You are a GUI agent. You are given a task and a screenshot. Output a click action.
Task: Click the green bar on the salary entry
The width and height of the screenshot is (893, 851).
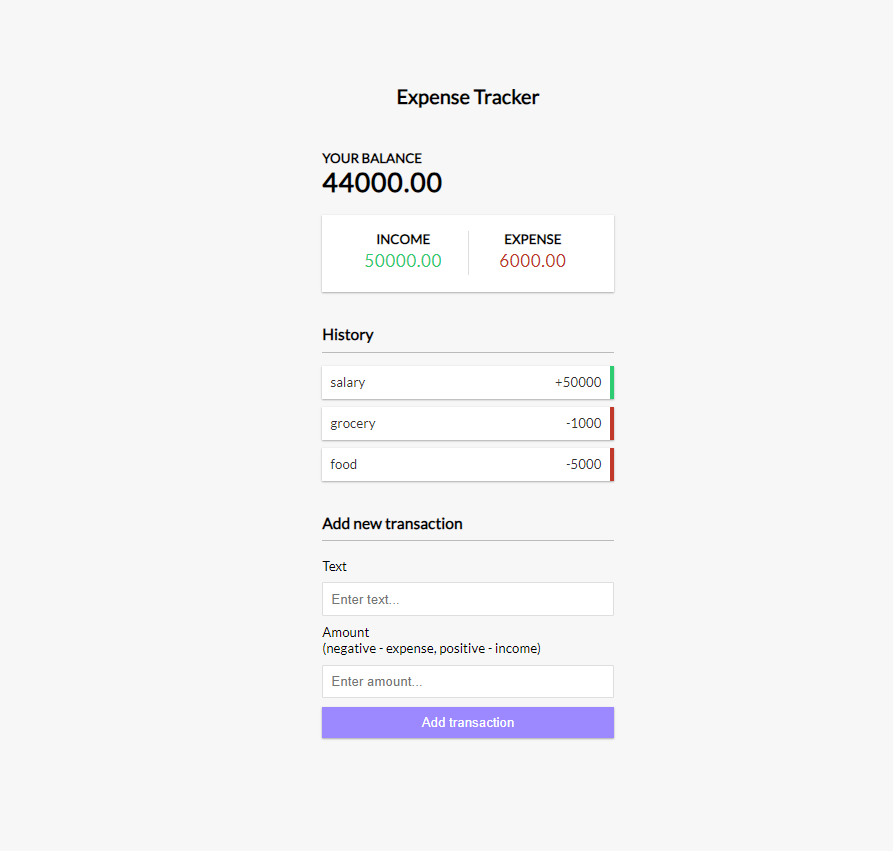tap(612, 382)
